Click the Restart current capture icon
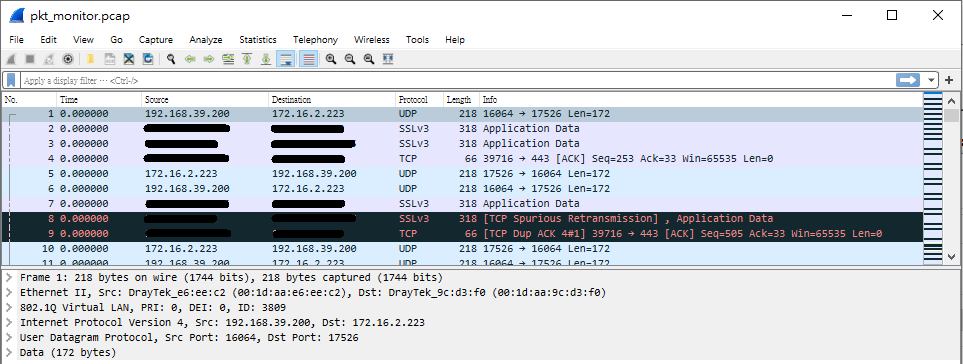The image size is (963, 364). pyautogui.click(x=49, y=59)
